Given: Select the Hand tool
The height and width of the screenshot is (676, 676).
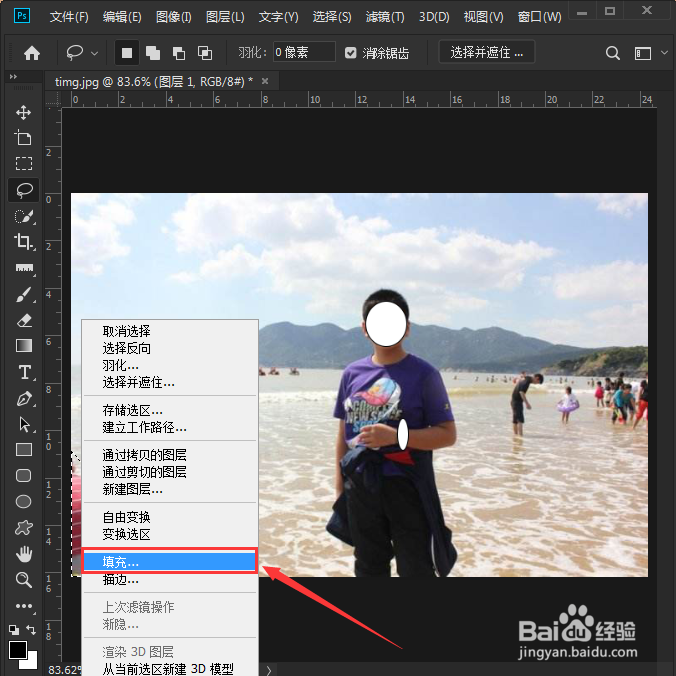Looking at the screenshot, I should 24,554.
